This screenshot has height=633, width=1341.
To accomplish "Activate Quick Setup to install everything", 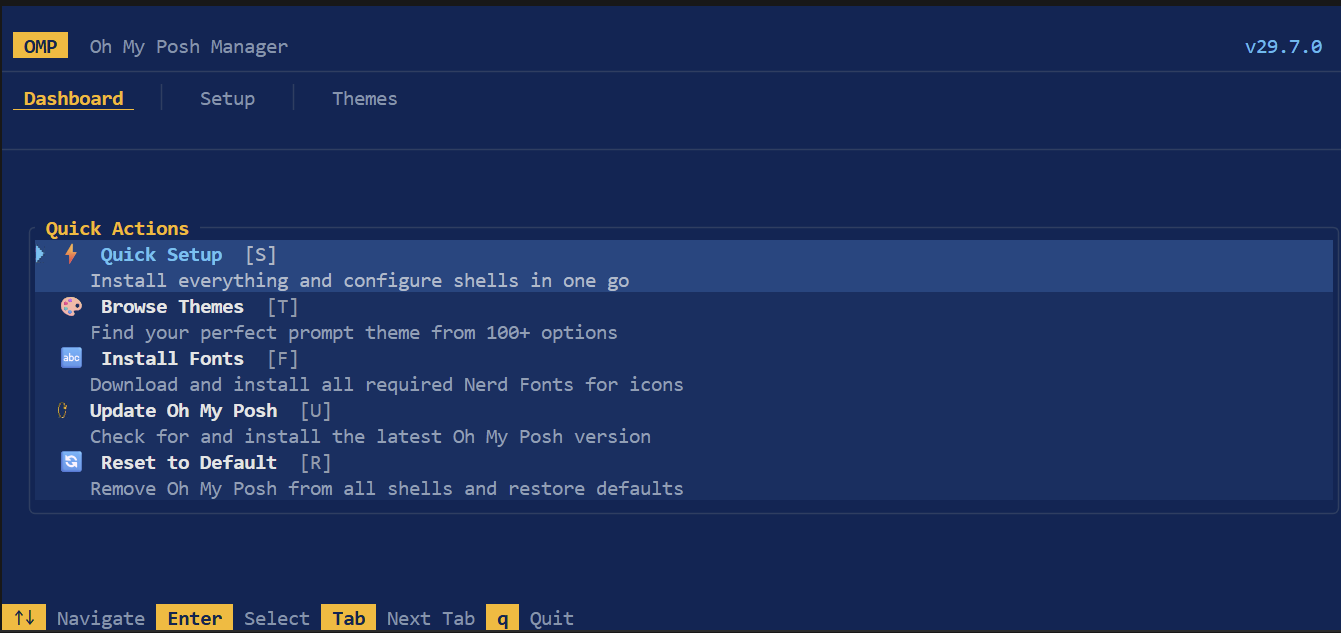I will pyautogui.click(x=161, y=254).
